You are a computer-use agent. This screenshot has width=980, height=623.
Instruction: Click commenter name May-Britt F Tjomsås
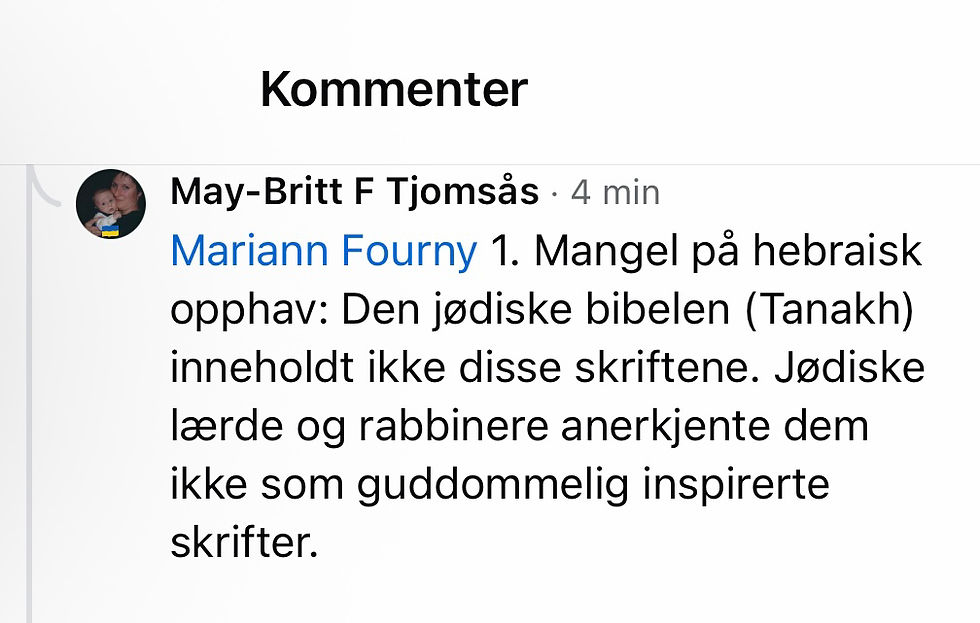click(354, 192)
